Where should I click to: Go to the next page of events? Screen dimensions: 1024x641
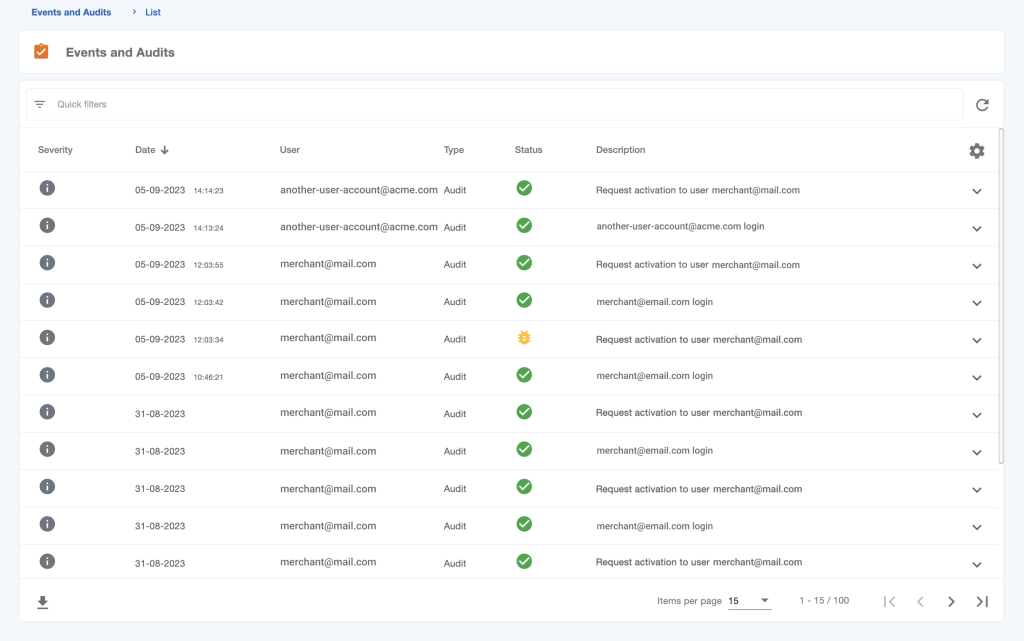point(951,601)
